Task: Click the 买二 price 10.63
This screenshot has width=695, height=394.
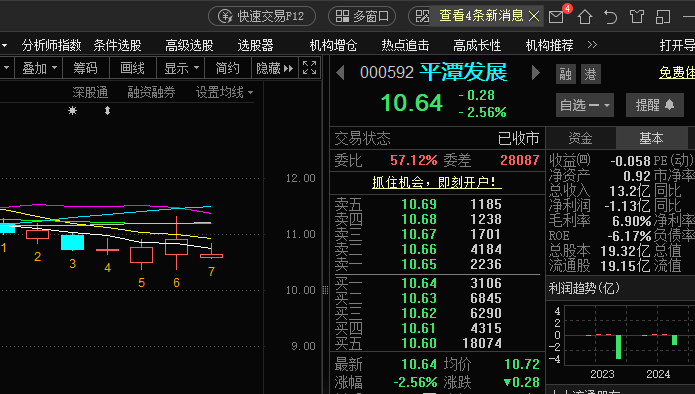Action: tap(419, 298)
